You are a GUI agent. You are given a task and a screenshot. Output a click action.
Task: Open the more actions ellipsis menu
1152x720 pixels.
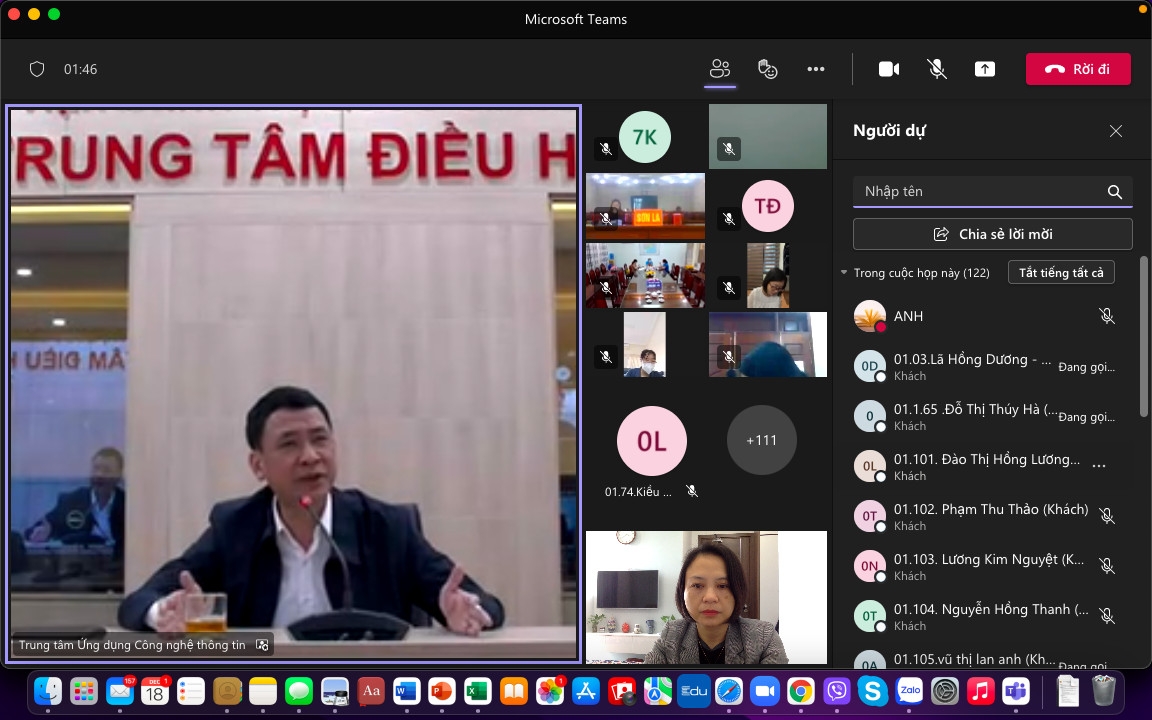[x=816, y=69]
